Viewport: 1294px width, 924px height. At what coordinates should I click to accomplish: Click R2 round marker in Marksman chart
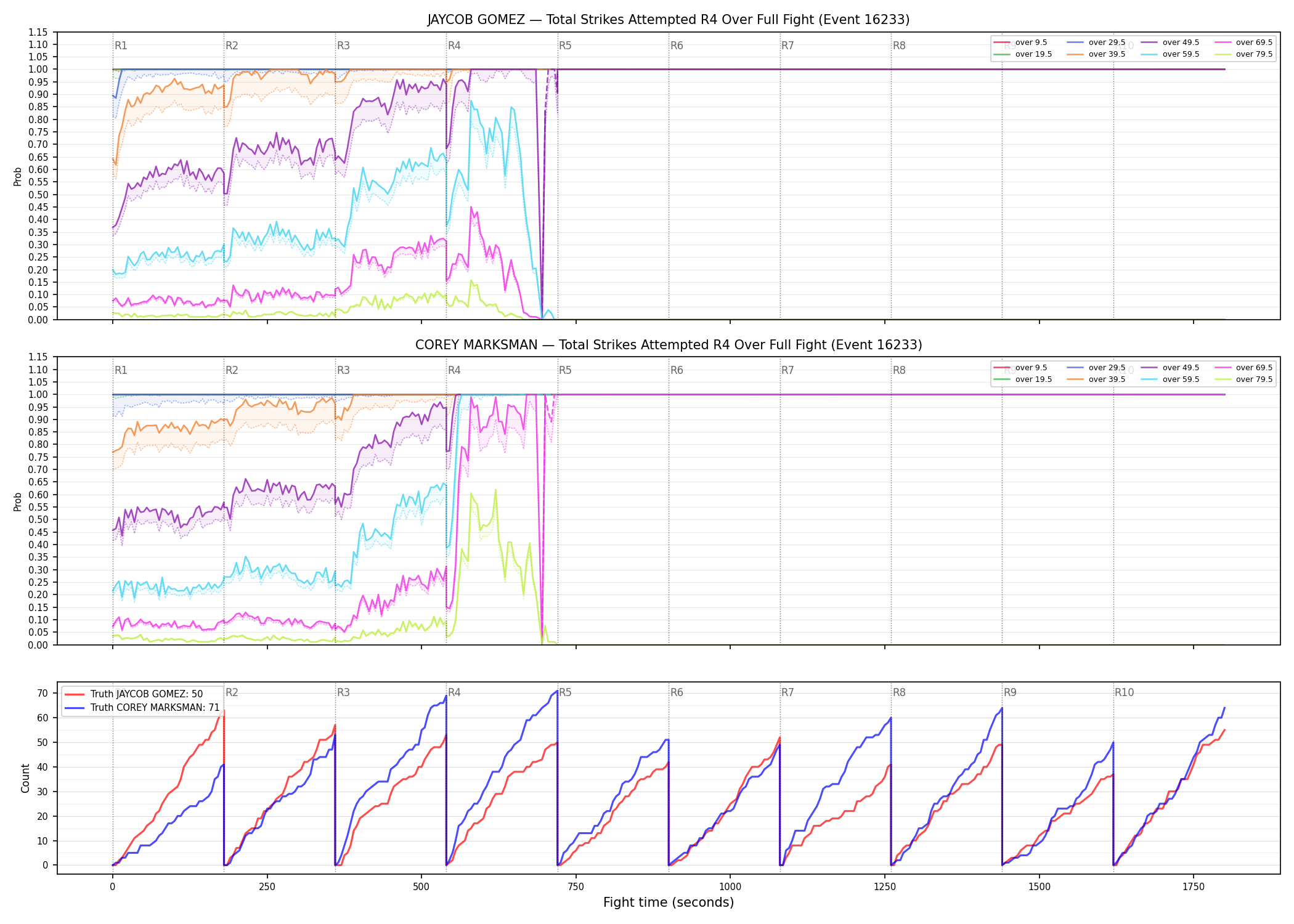coord(232,370)
